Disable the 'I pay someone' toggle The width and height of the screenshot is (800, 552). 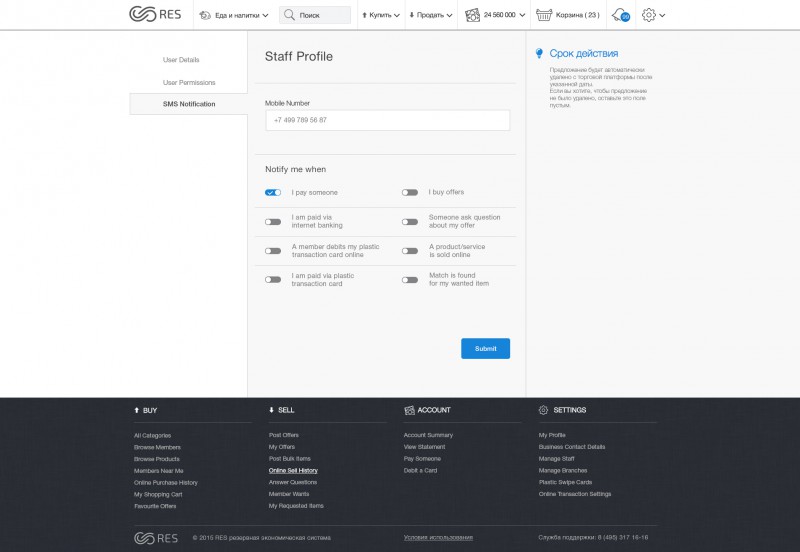(x=273, y=192)
